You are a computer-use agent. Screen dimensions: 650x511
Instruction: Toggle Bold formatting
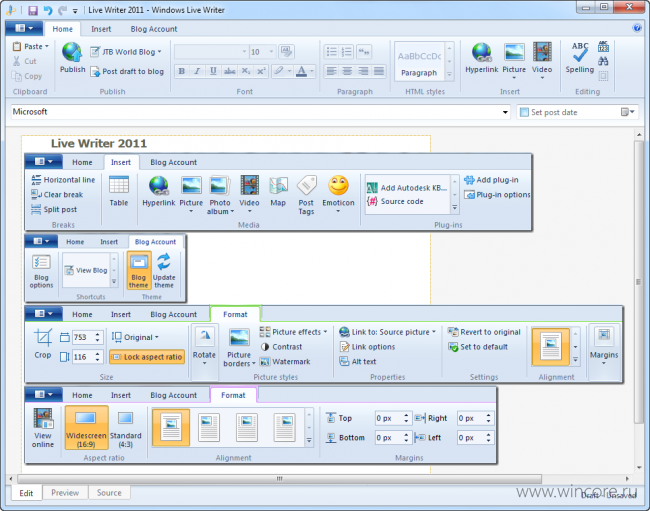point(182,71)
